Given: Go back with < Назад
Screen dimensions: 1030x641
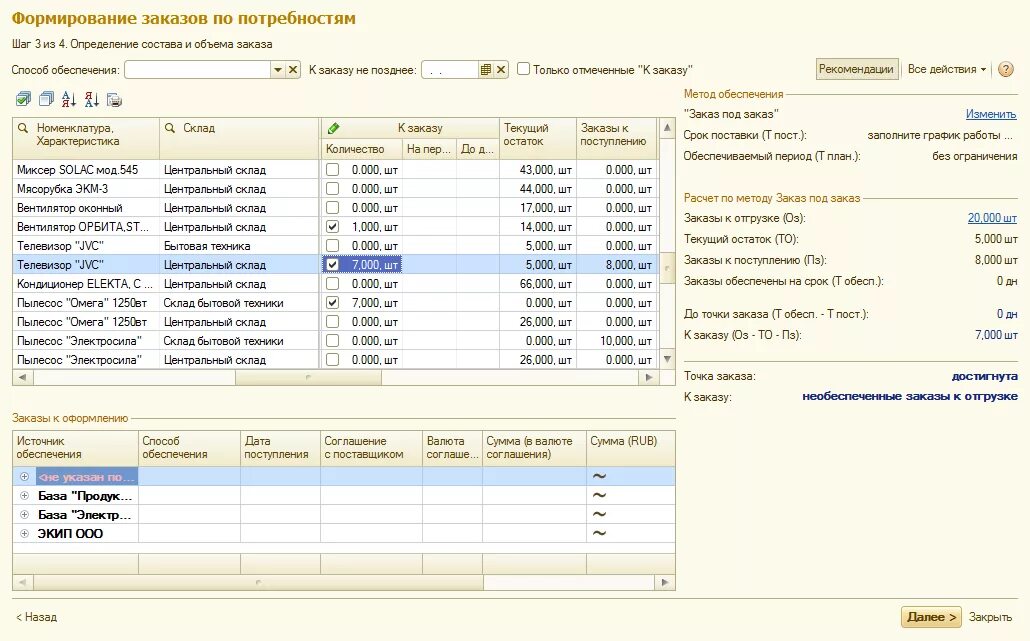Looking at the screenshot, I should click(37, 617).
